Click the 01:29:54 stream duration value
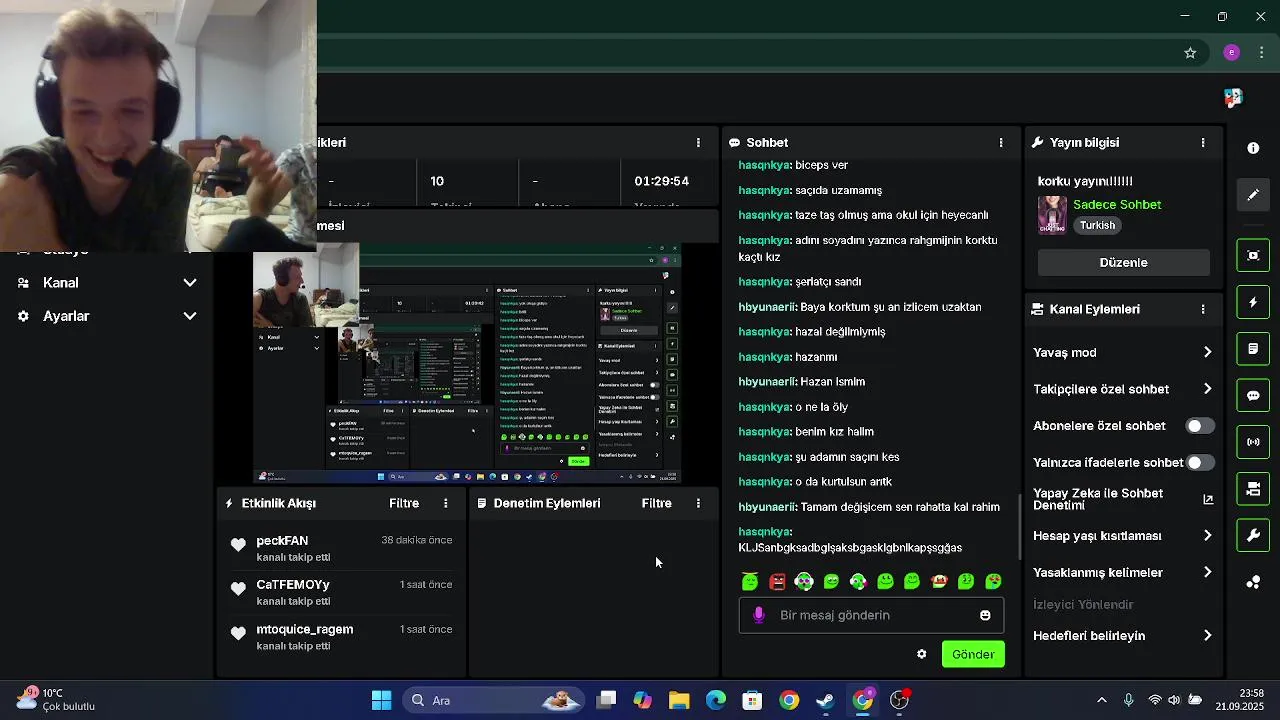The height and width of the screenshot is (720, 1280). point(661,181)
